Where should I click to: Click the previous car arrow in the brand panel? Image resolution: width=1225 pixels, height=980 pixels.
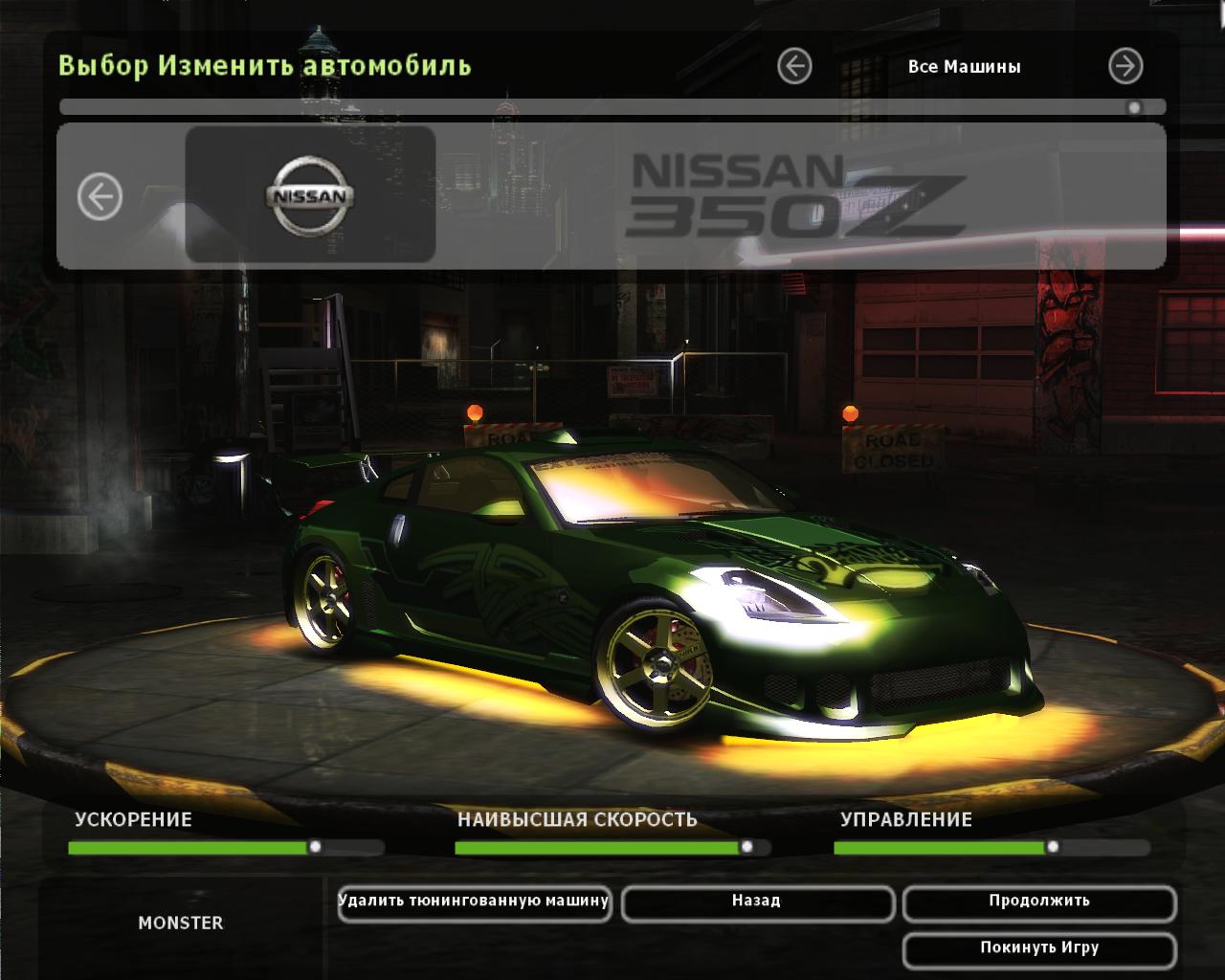[100, 197]
